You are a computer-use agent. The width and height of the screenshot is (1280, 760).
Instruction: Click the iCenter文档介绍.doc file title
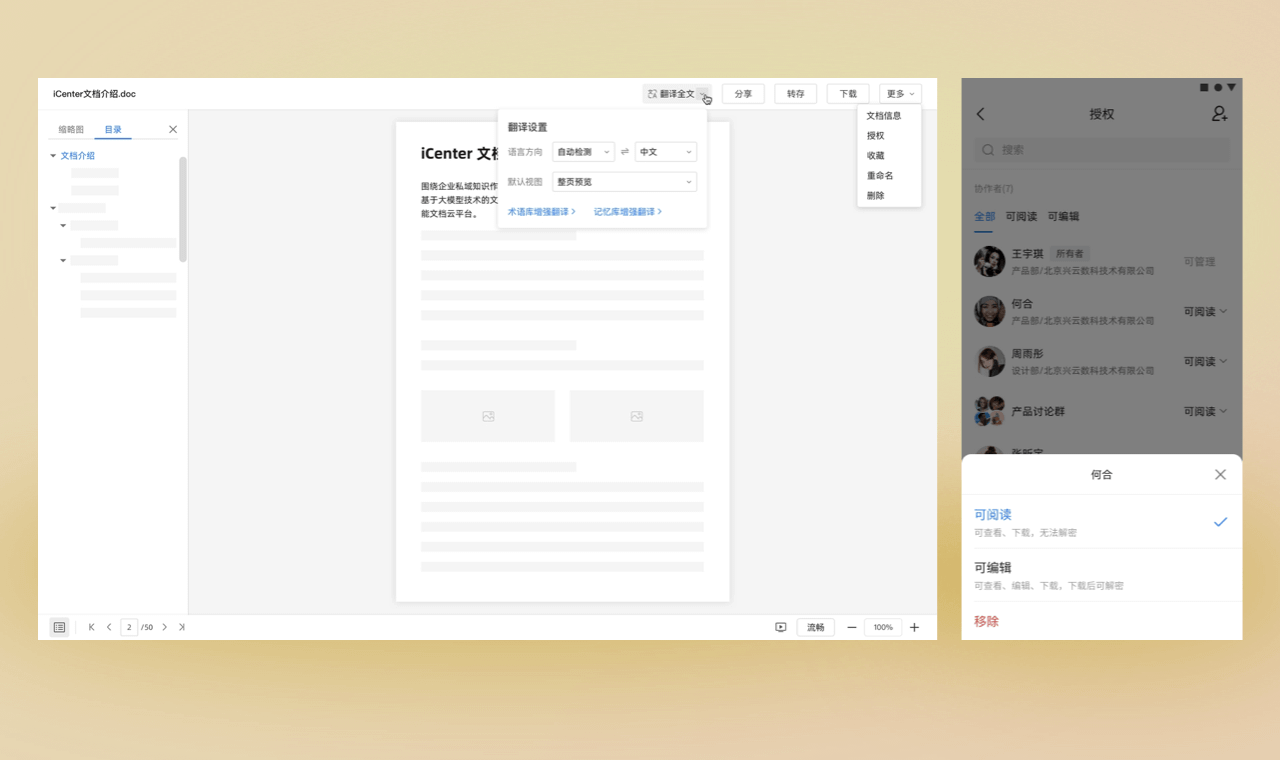coord(94,94)
